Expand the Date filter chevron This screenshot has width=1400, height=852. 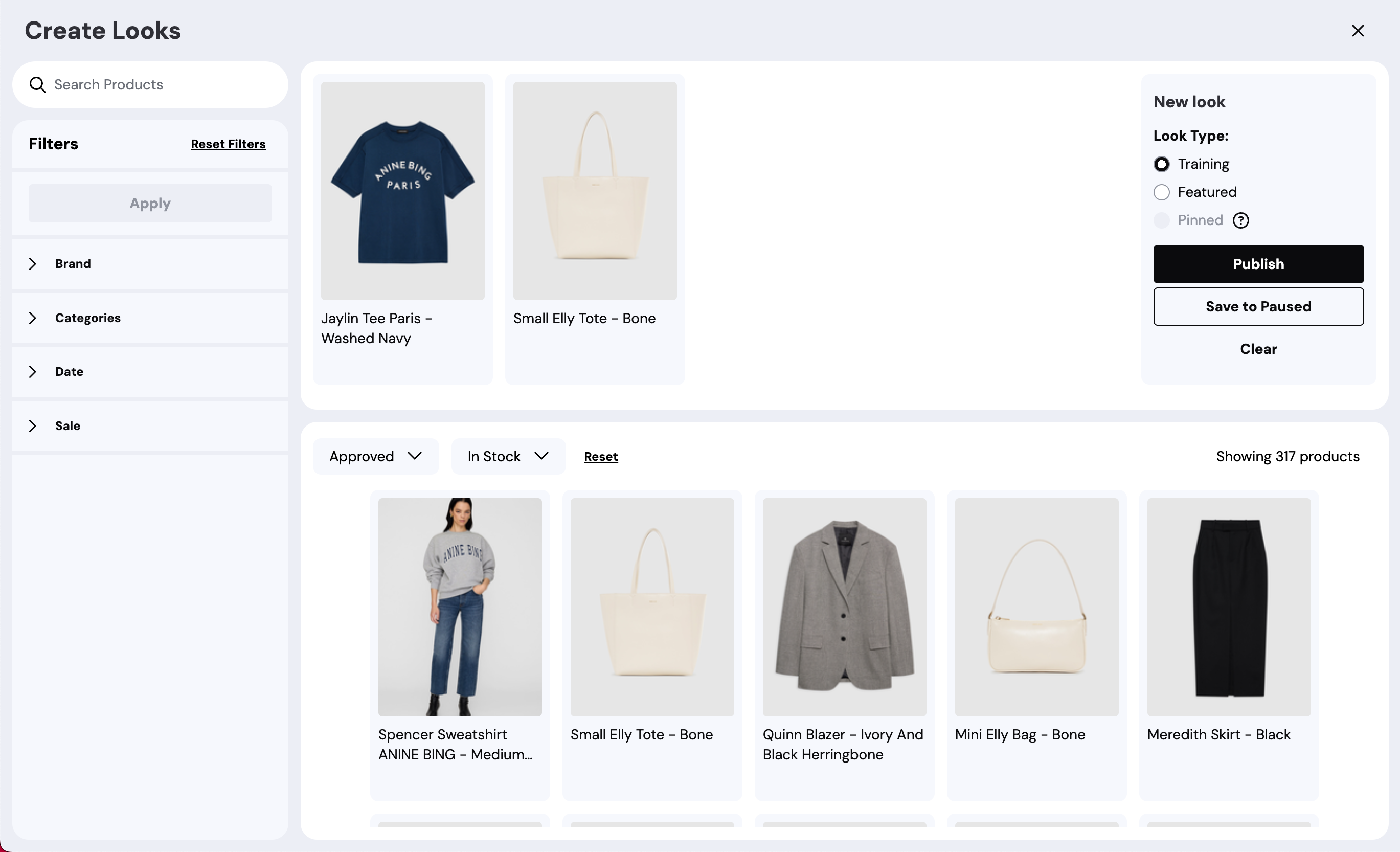click(32, 372)
